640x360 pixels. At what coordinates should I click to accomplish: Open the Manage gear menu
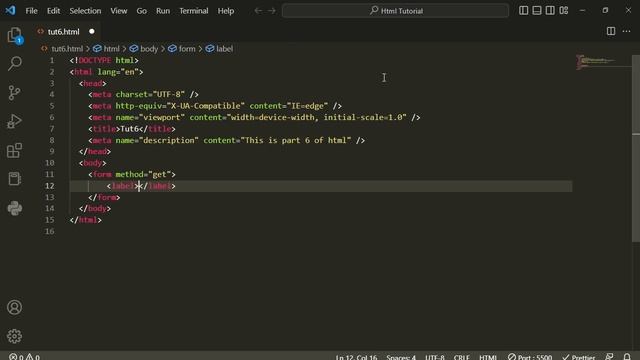[x=15, y=336]
